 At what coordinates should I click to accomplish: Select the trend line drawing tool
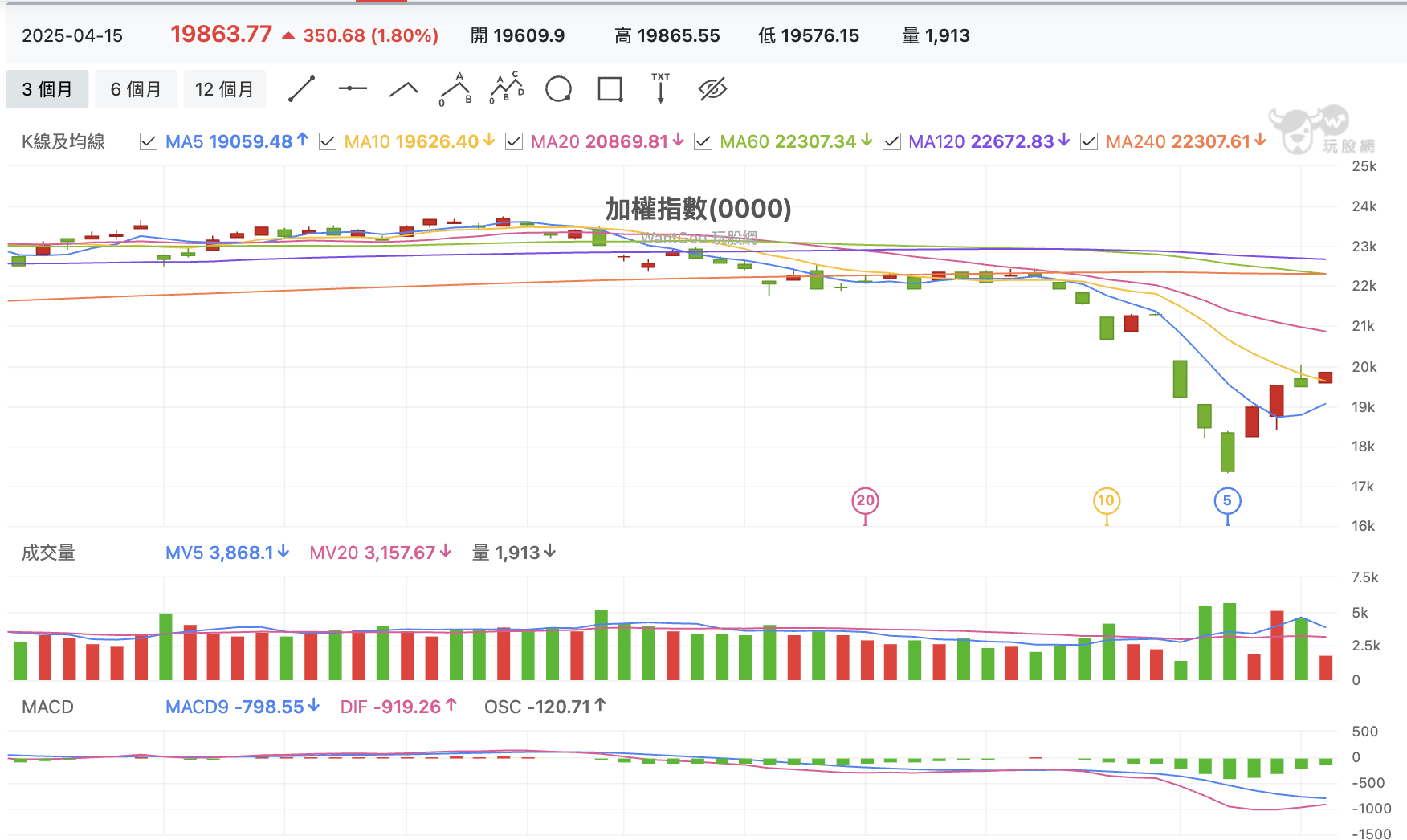(301, 89)
